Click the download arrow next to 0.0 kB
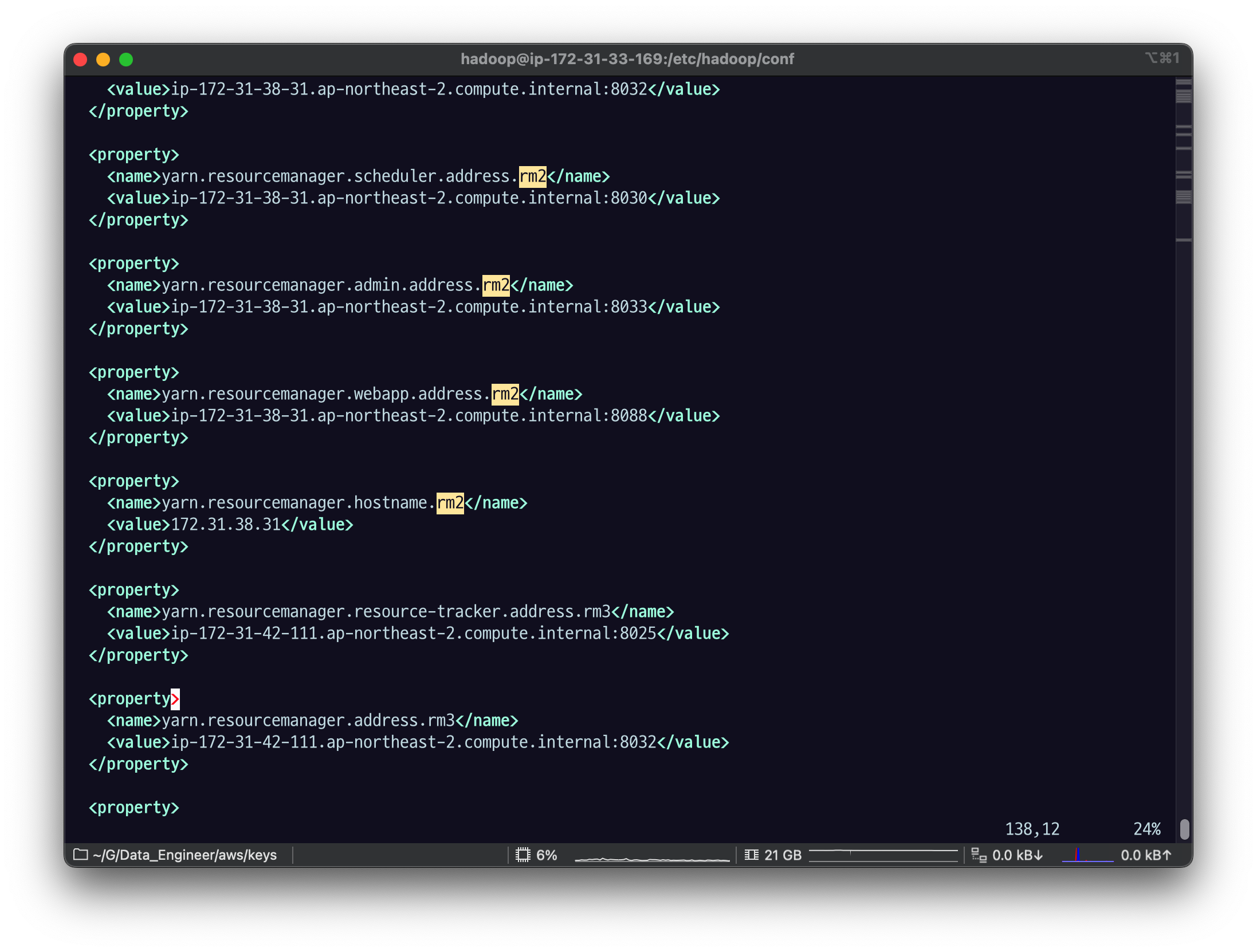Screen dimensions: 1257x952 pos(1038,855)
